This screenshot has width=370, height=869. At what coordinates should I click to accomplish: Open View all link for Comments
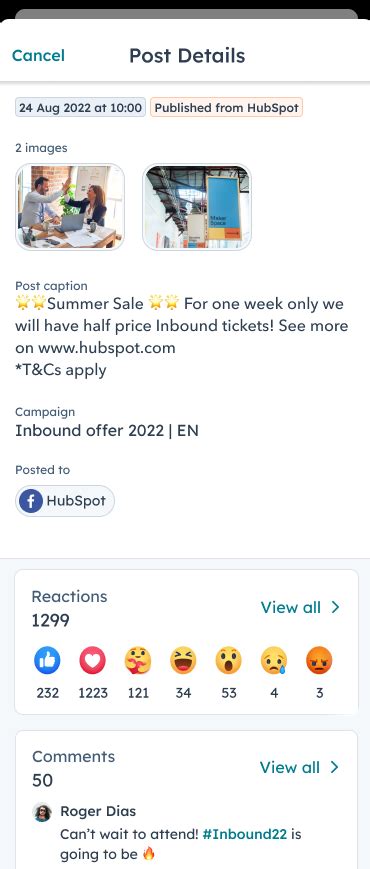290,767
